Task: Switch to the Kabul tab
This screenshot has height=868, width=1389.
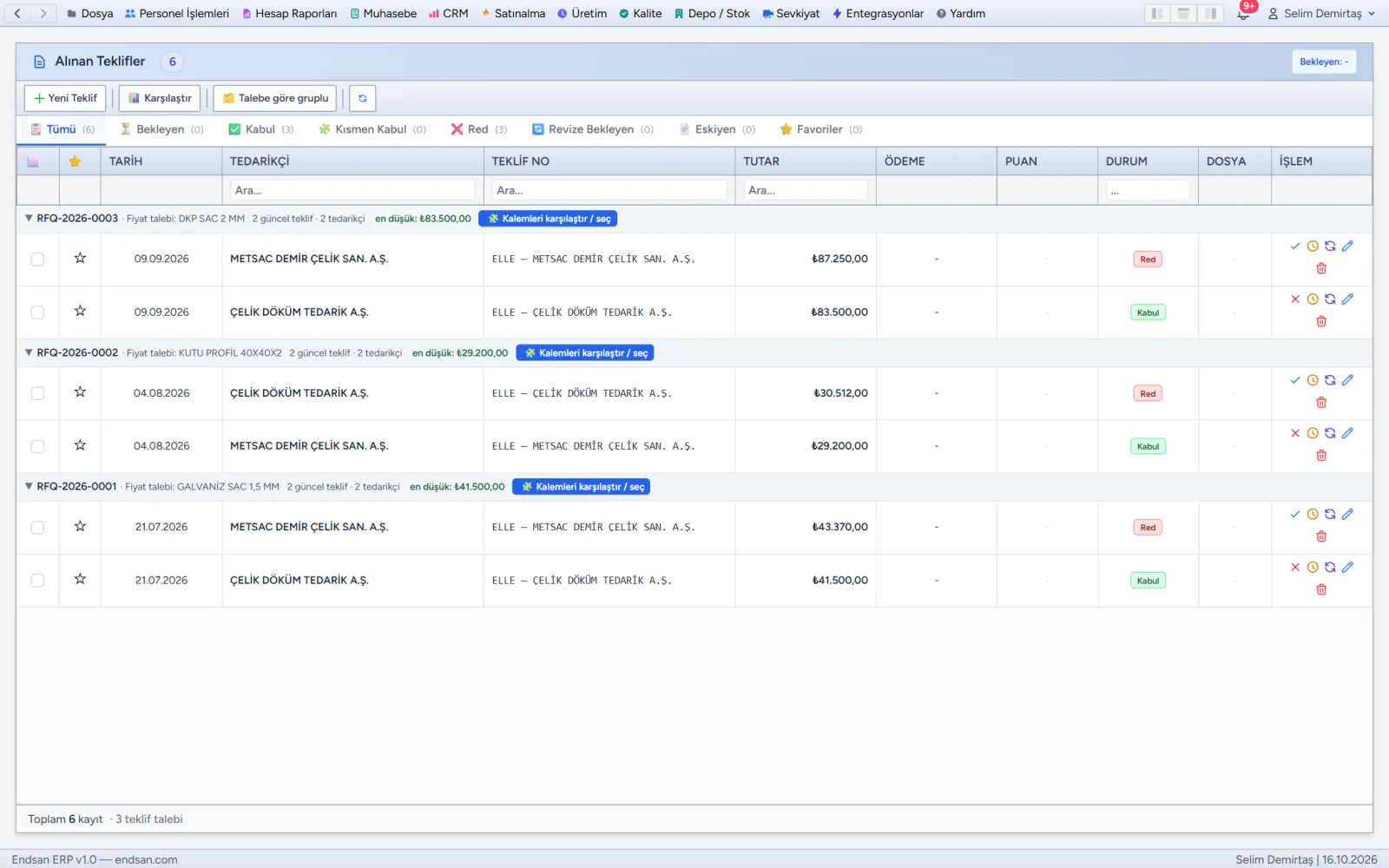Action: (260, 129)
